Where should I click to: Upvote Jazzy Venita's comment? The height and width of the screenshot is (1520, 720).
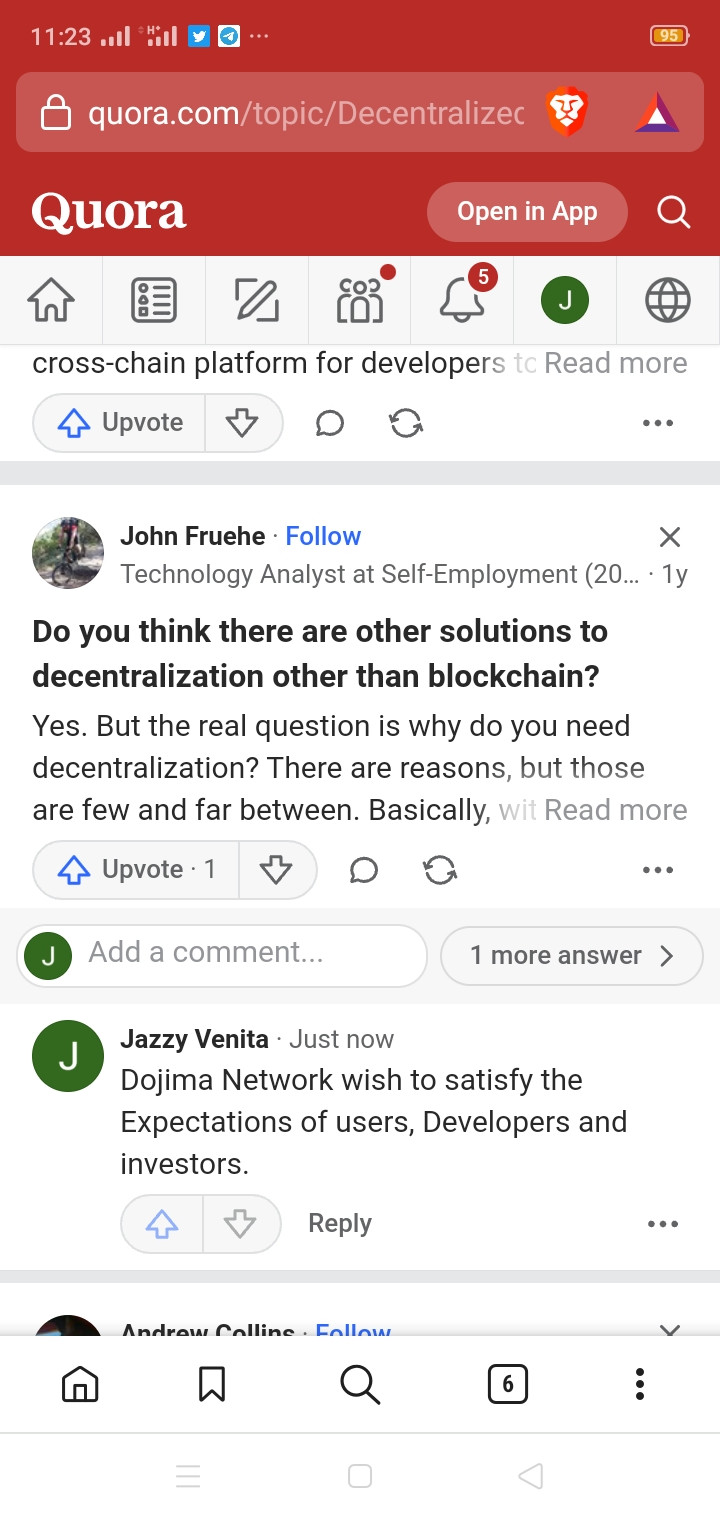[162, 1223]
